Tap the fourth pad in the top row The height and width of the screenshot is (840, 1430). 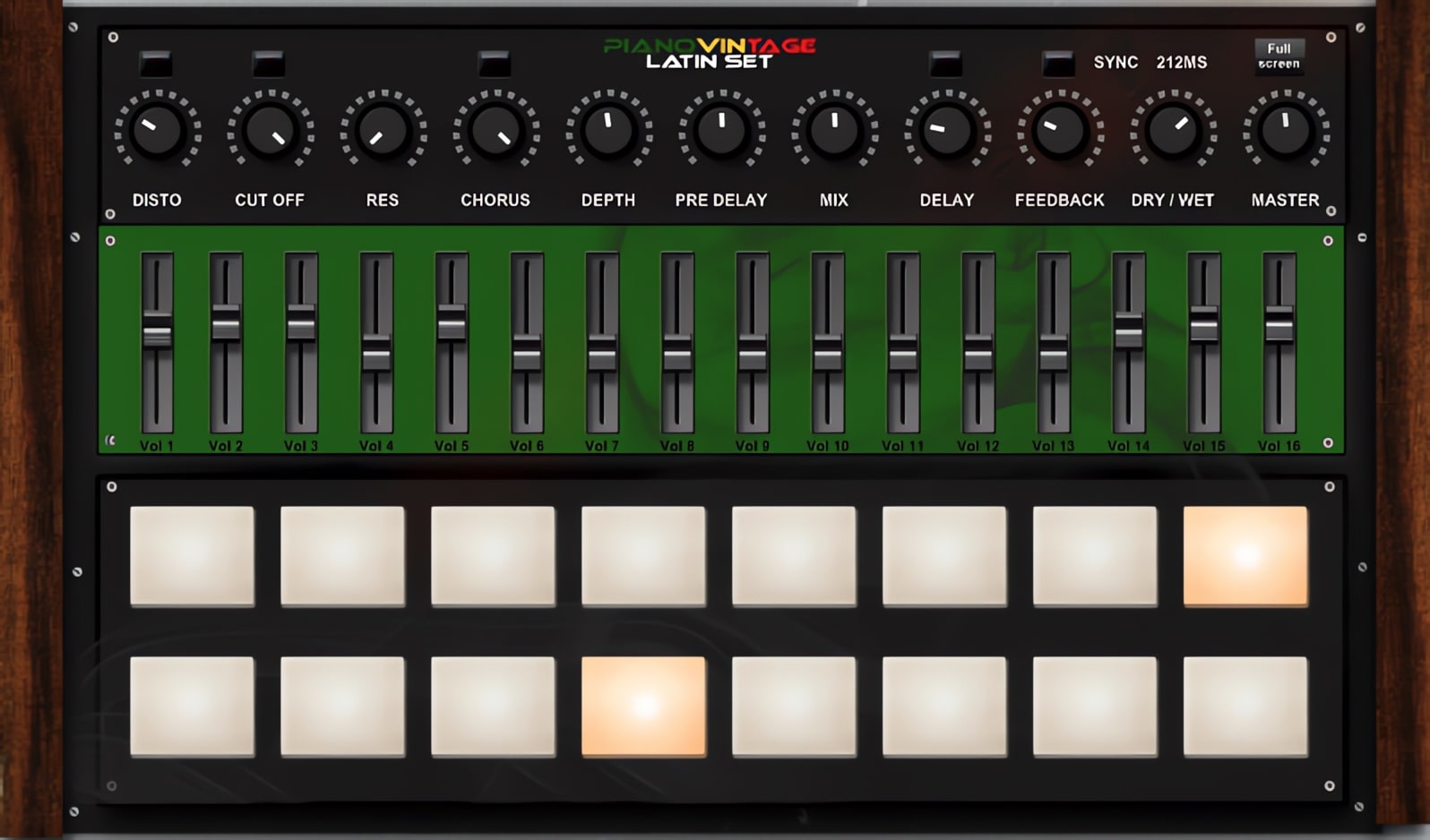[644, 556]
